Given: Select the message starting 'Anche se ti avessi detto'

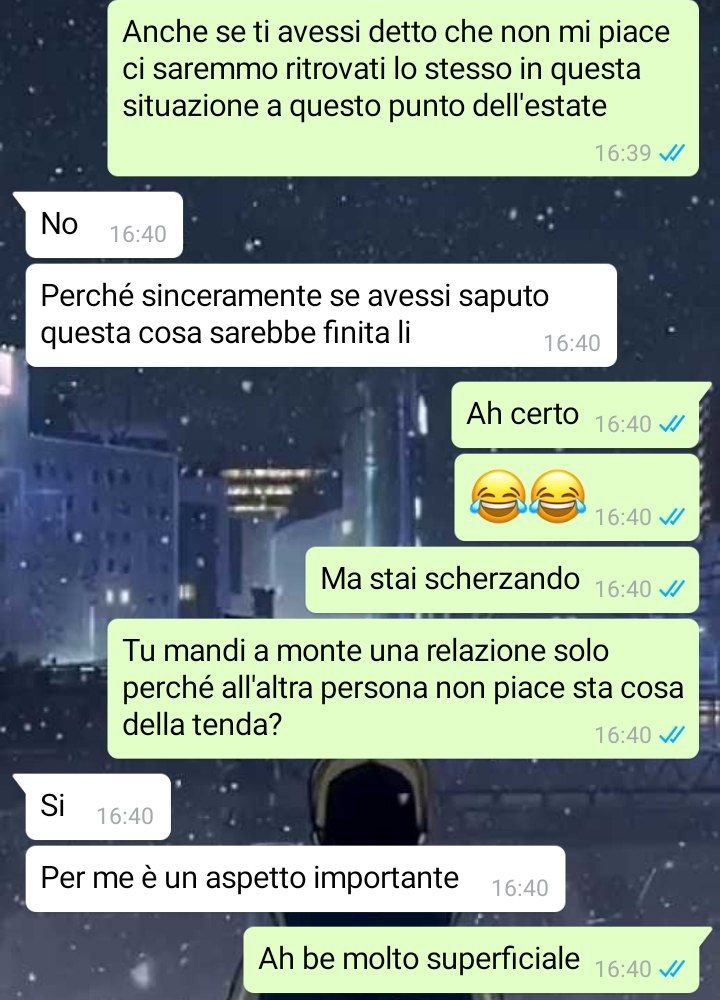Looking at the screenshot, I should pyautogui.click(x=403, y=88).
